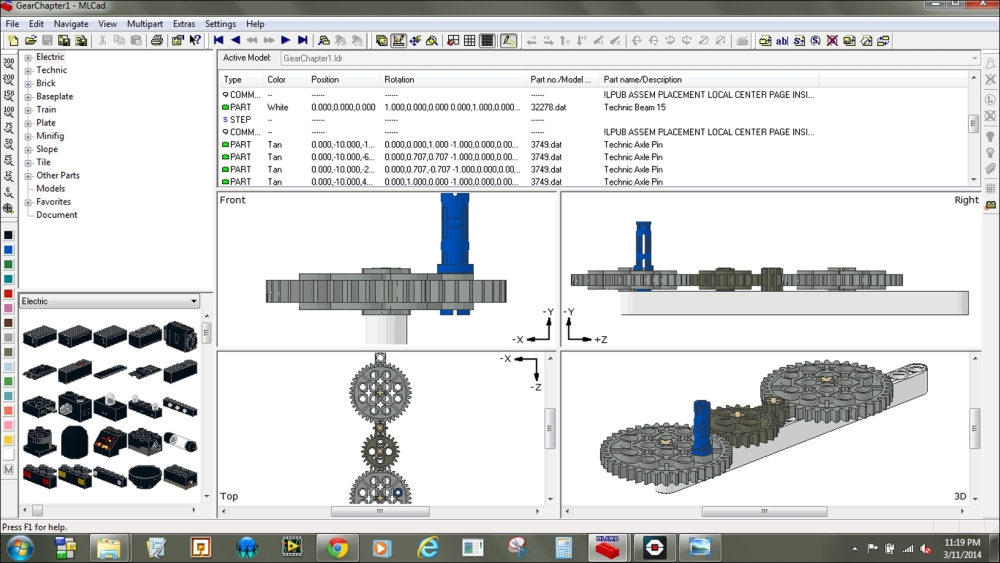This screenshot has height=563, width=1000.
Task: Select the Models tree item
Action: pos(50,189)
